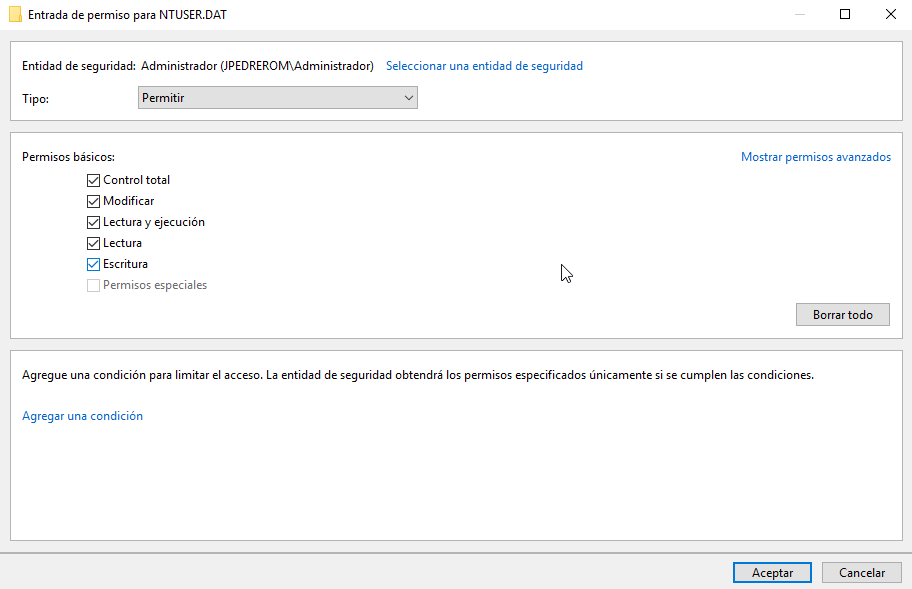Confirm with the Aceptar button

pos(772,573)
